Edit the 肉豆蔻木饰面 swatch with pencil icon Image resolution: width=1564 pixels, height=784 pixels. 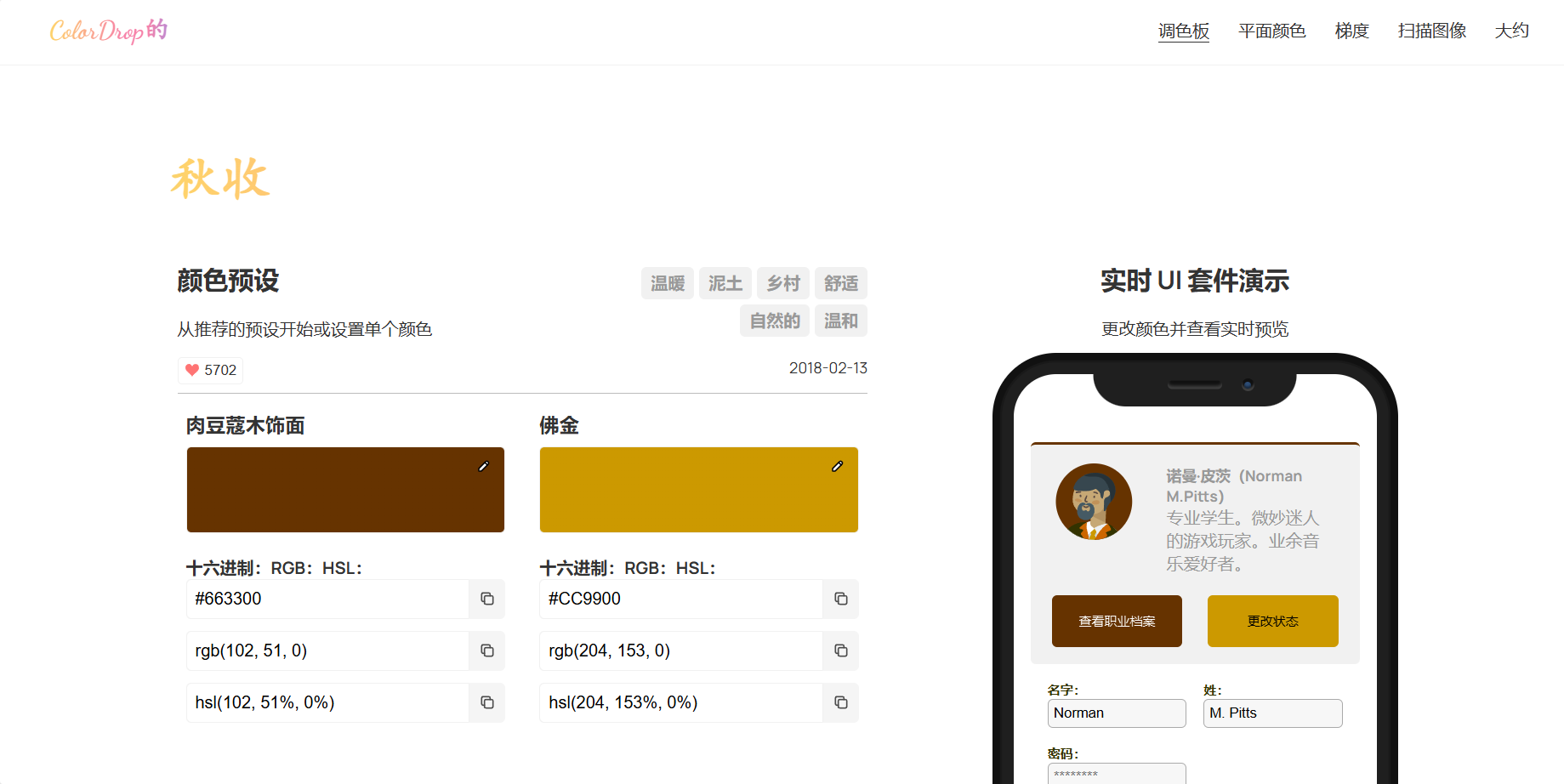coord(484,466)
